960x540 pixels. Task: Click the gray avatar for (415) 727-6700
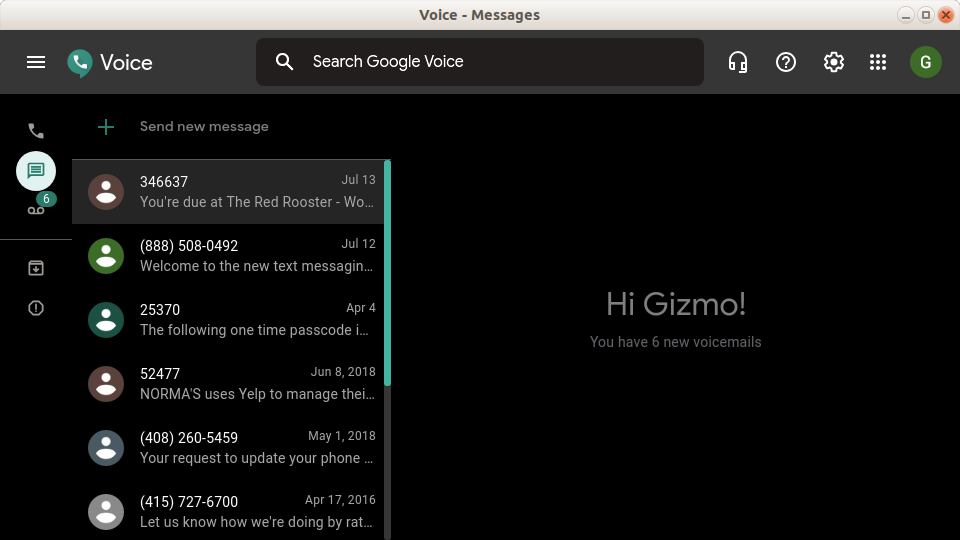106,512
